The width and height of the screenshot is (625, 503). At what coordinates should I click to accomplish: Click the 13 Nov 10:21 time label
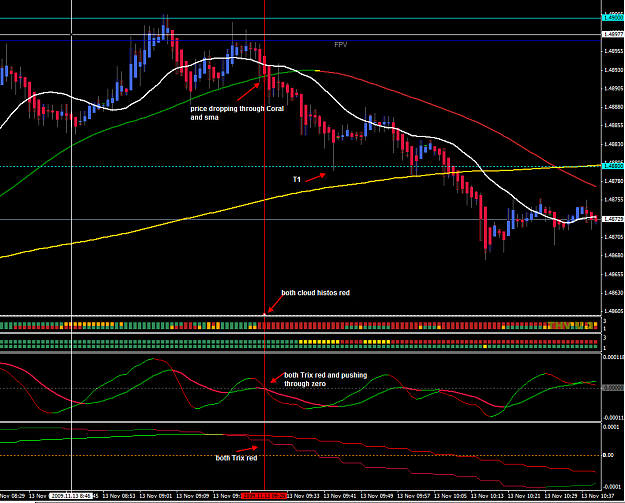(524, 496)
